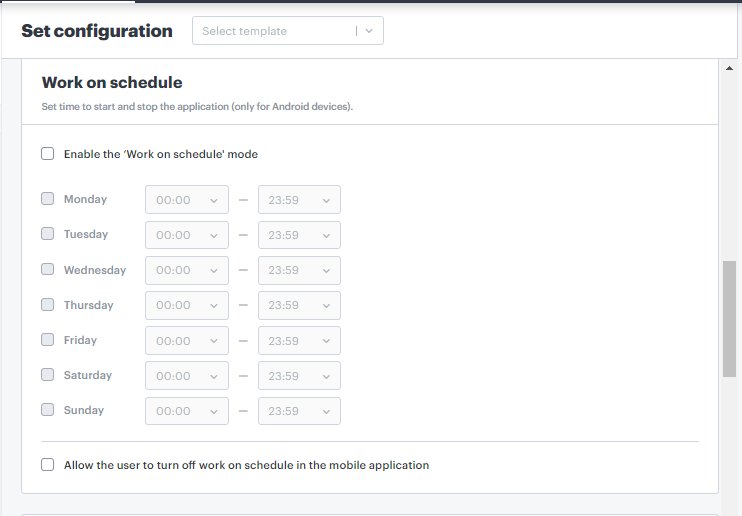Tick the Sunday checkbox

pyautogui.click(x=48, y=410)
